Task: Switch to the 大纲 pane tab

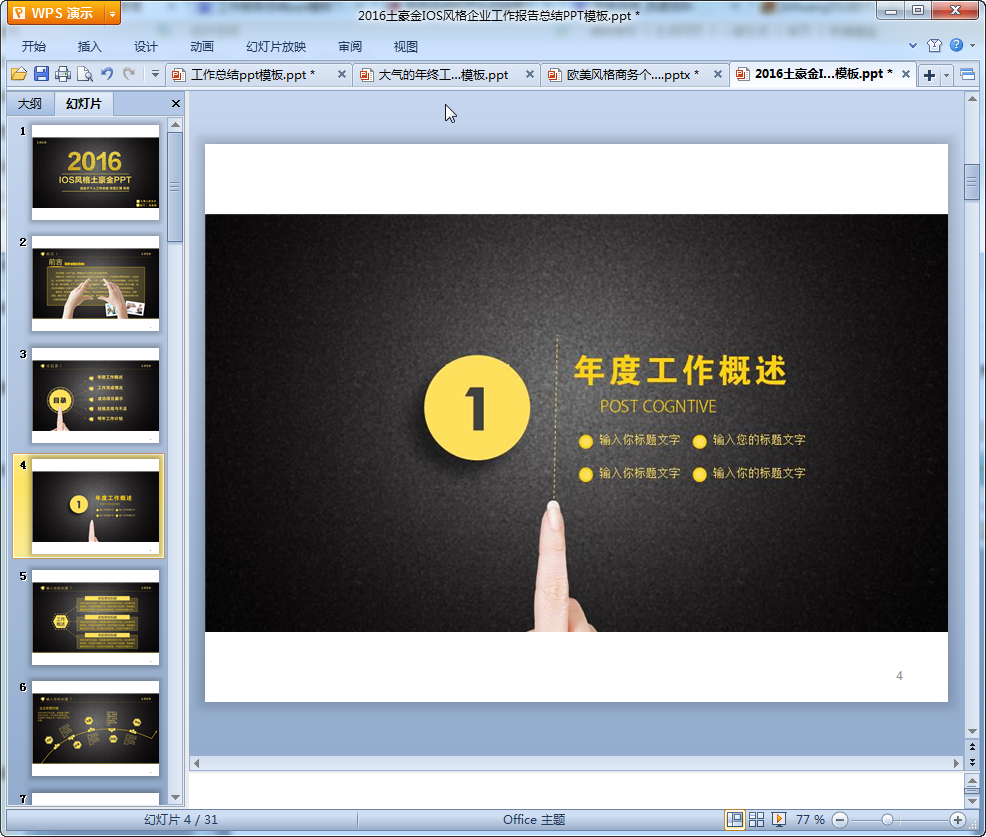Action: coord(30,104)
